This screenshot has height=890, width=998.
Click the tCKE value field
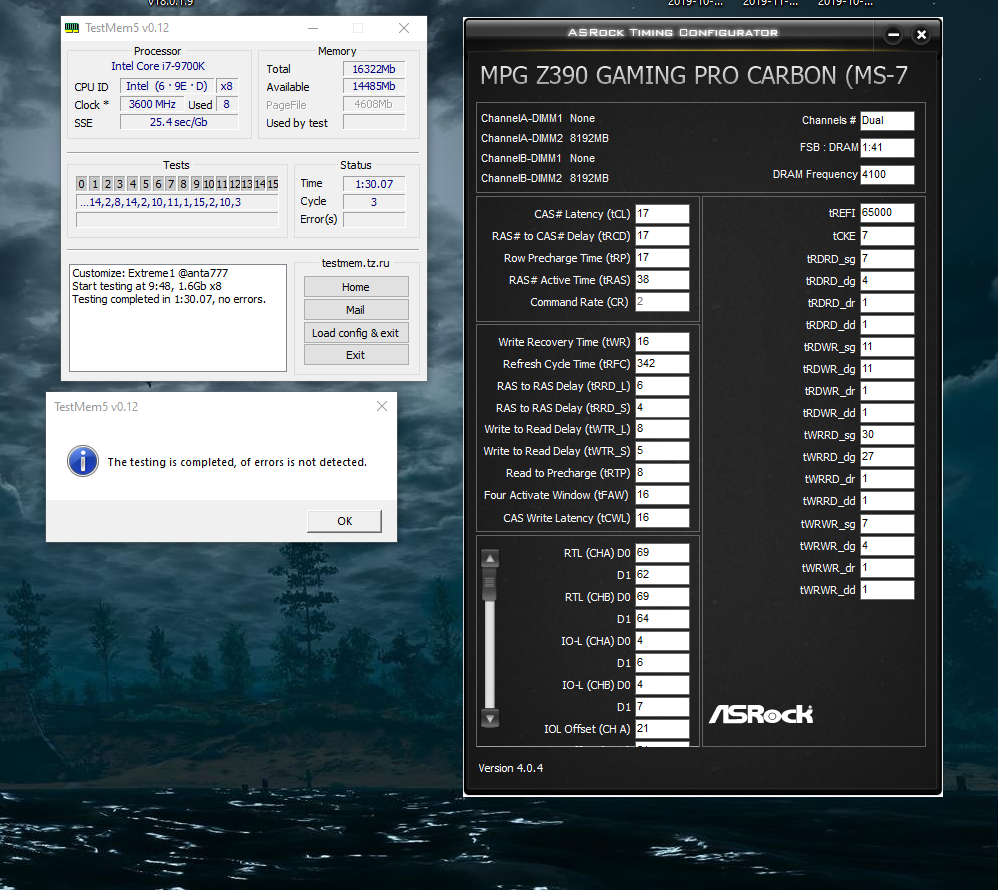point(887,236)
